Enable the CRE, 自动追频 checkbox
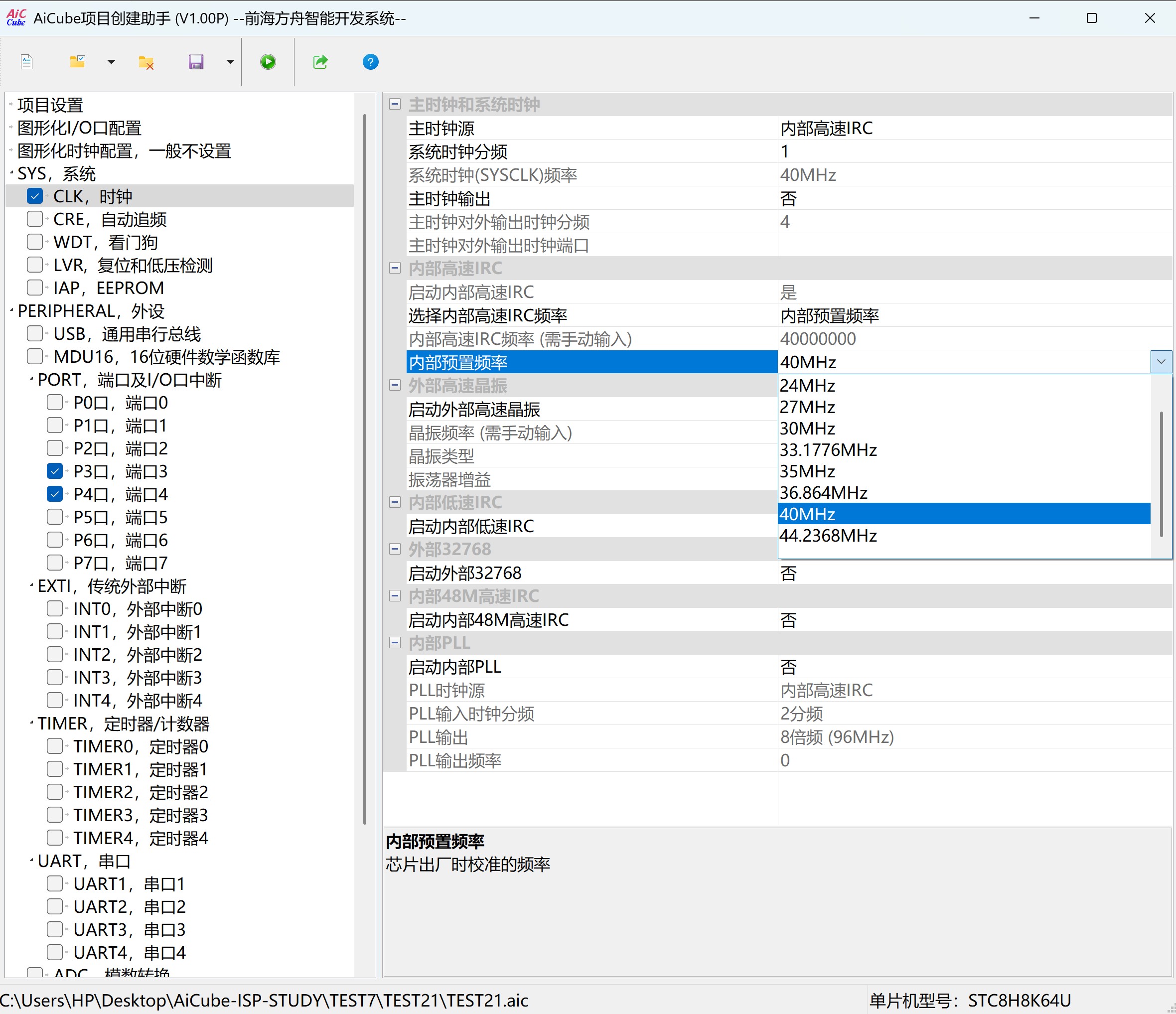The width and height of the screenshot is (1176, 1014). pos(34,219)
